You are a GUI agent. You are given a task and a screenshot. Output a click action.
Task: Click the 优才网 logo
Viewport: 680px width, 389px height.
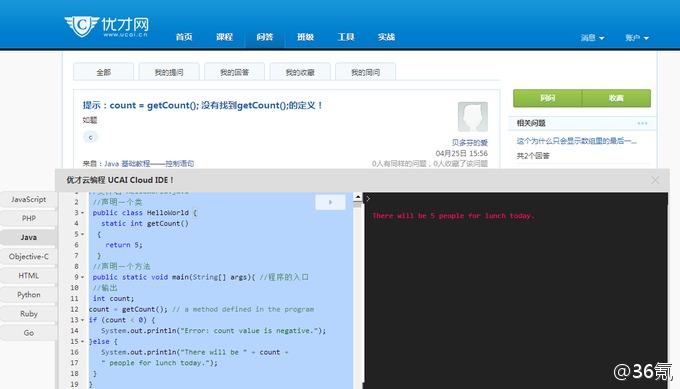(x=107, y=26)
